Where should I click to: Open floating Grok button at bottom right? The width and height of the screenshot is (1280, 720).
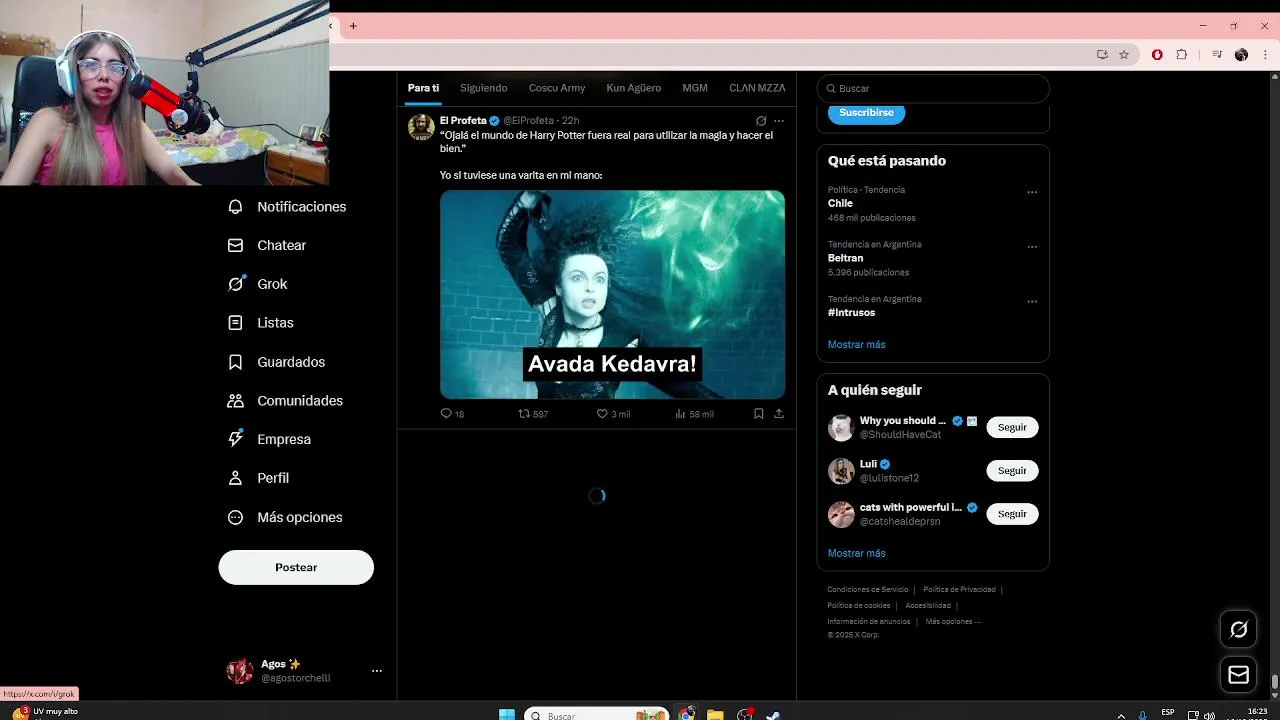[1239, 629]
